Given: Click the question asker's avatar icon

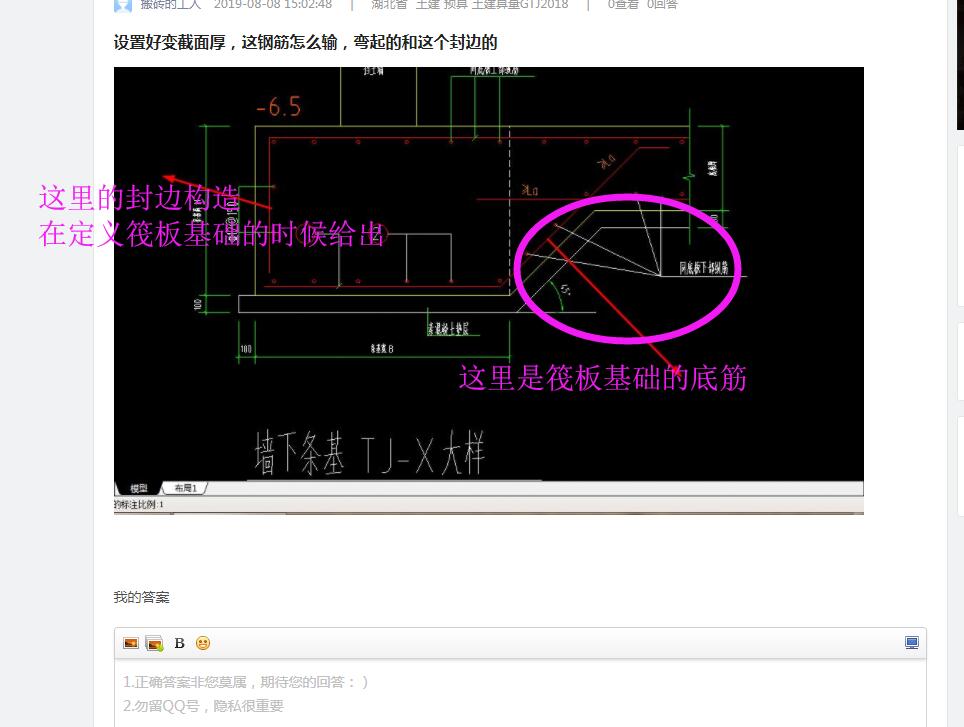Looking at the screenshot, I should 123,6.
